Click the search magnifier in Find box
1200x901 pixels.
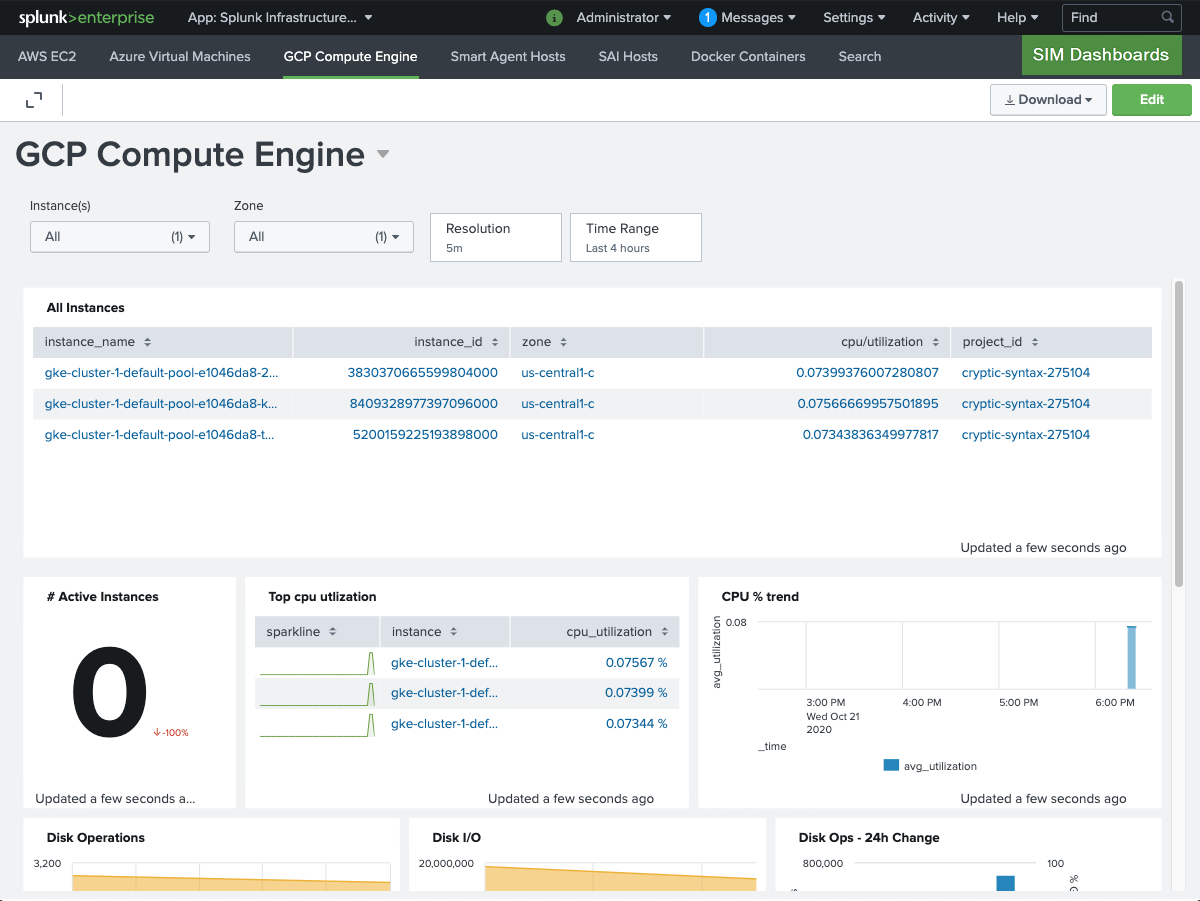coord(1168,17)
